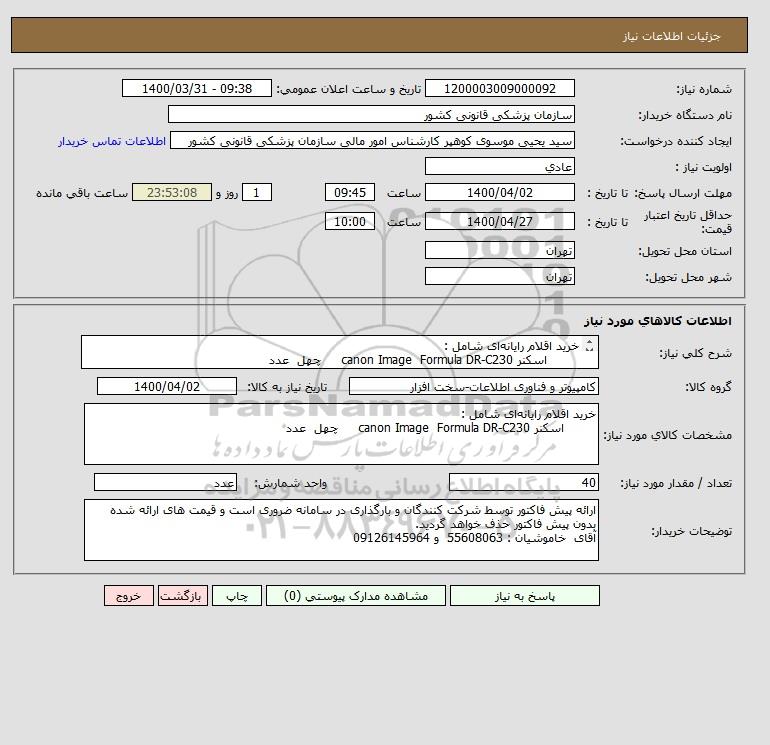Click the توضیحات خریدار text area
This screenshot has height=745, width=770.
[341, 530]
